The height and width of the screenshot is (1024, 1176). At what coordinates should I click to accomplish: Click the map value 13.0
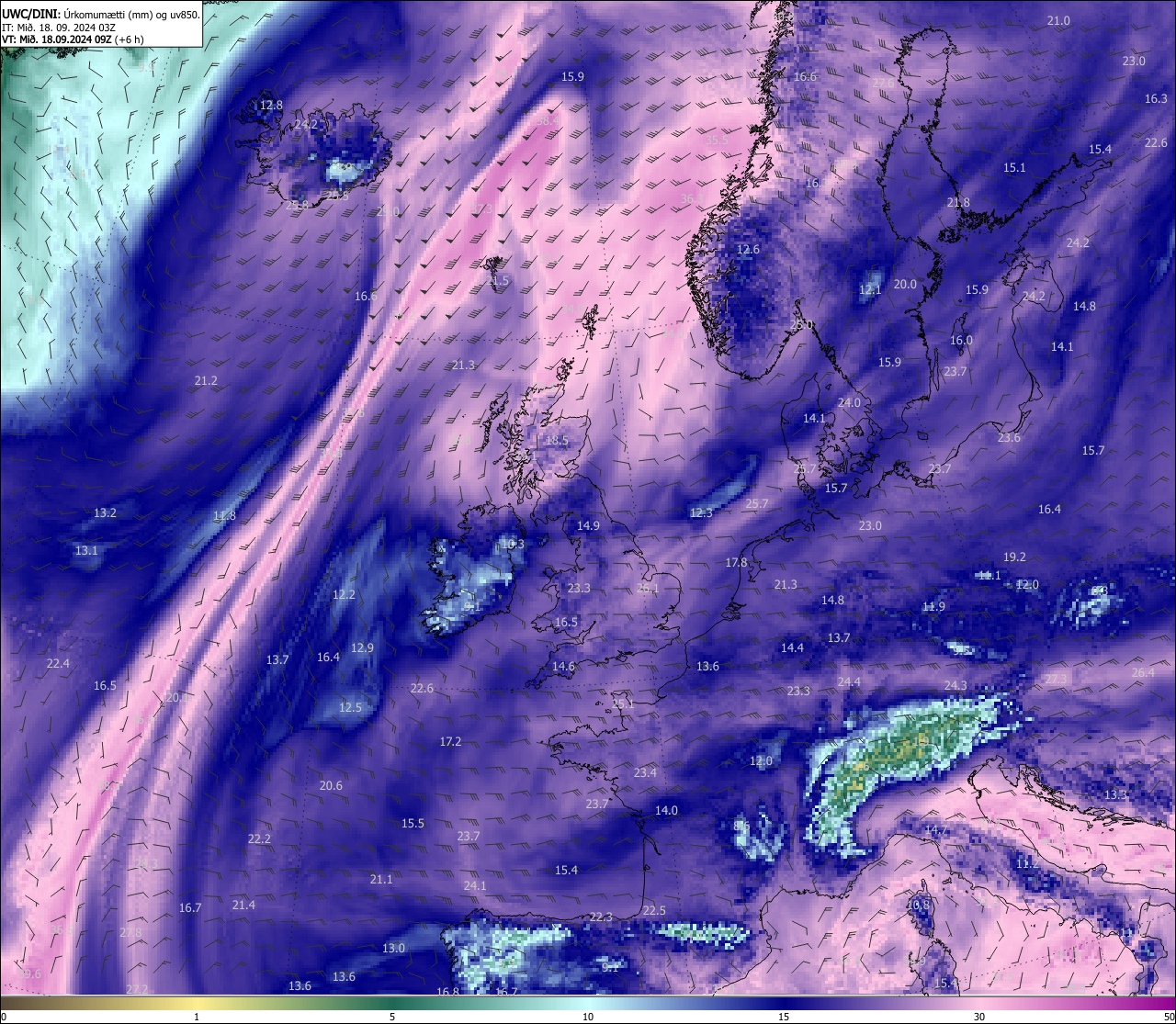click(393, 949)
